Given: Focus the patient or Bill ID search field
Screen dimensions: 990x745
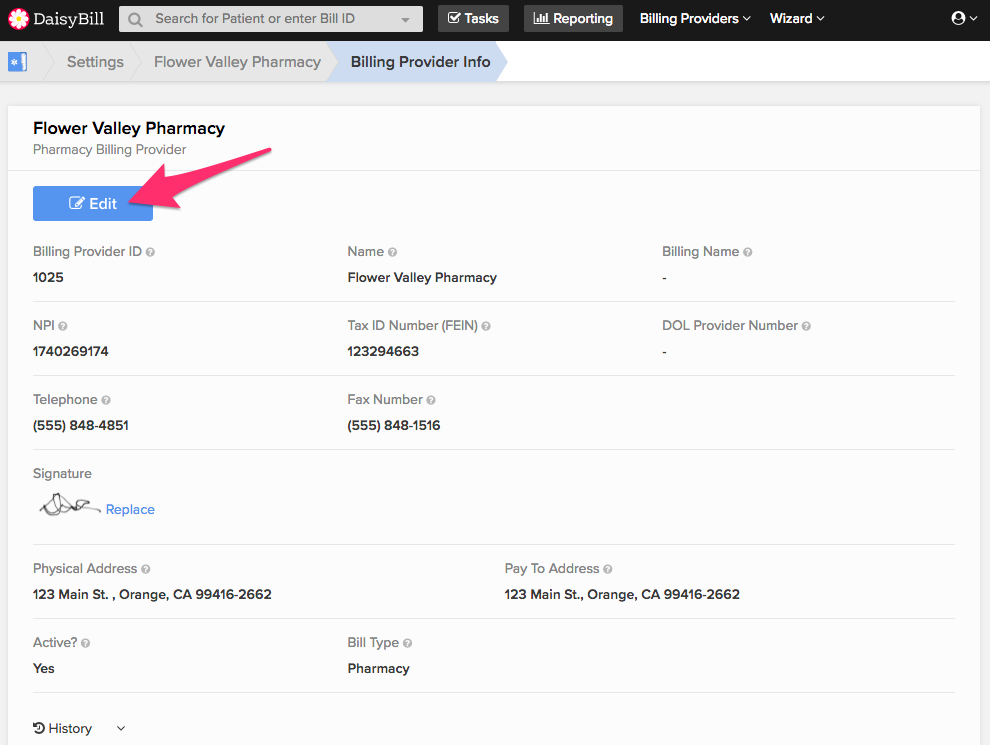Looking at the screenshot, I should (271, 19).
